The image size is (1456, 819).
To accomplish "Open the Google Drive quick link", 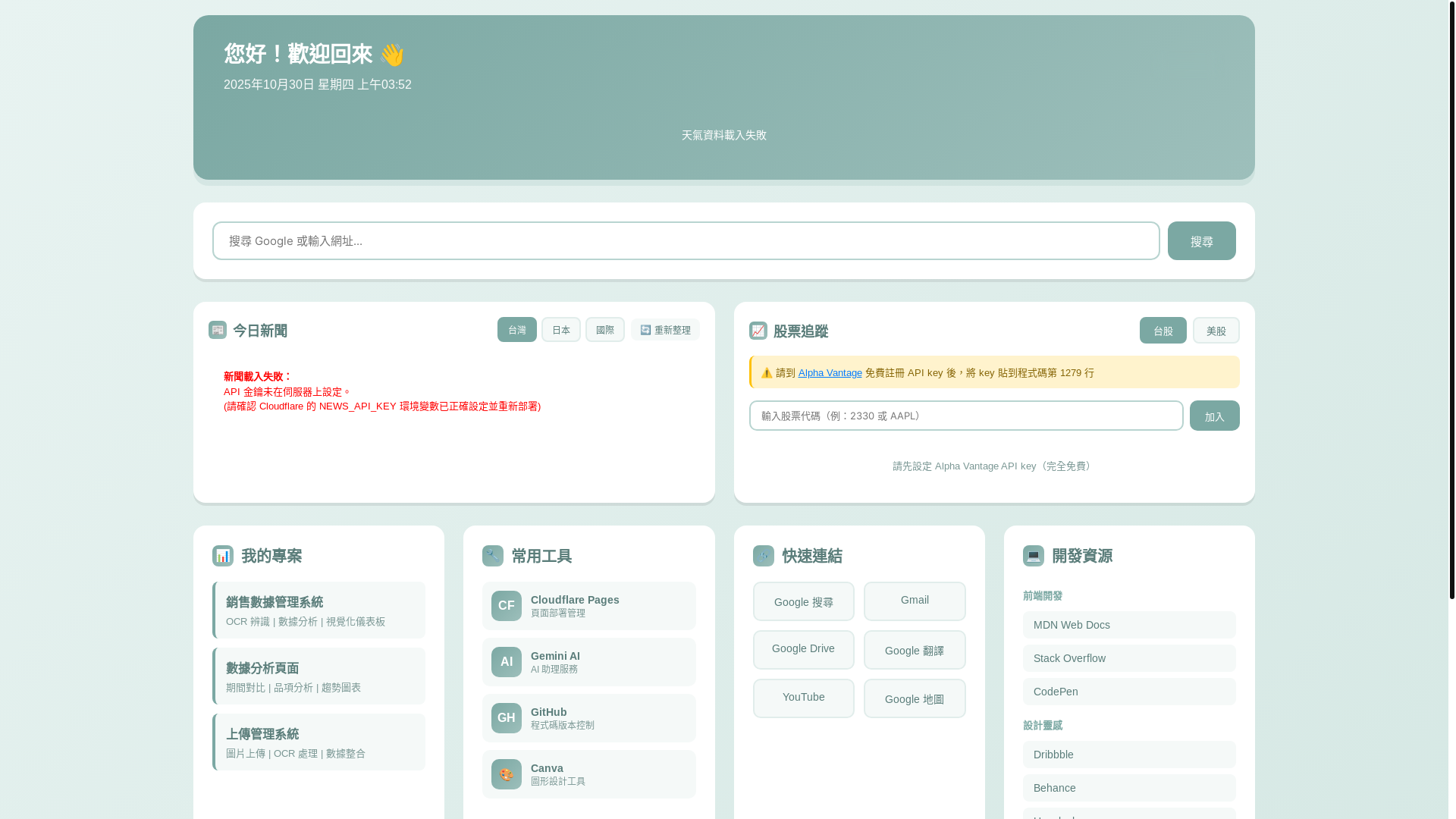I will tap(804, 650).
